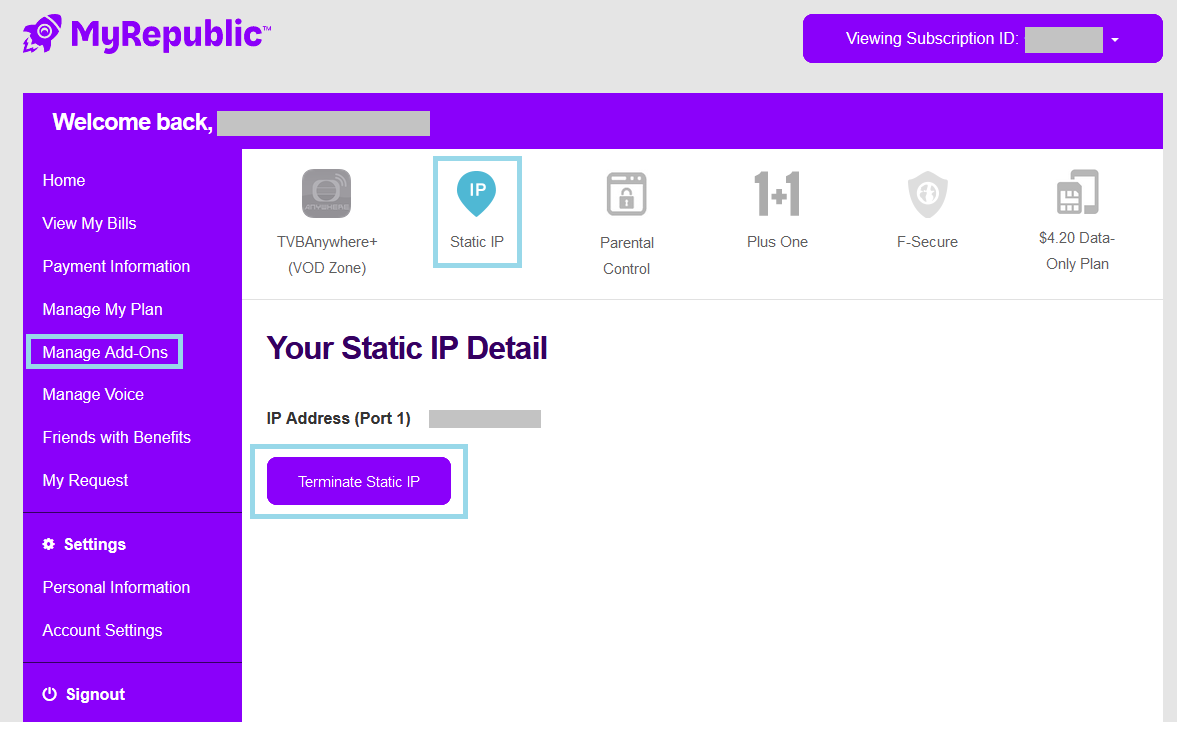The image size is (1177, 731).
Task: Click the Plus One label
Action: [777, 242]
